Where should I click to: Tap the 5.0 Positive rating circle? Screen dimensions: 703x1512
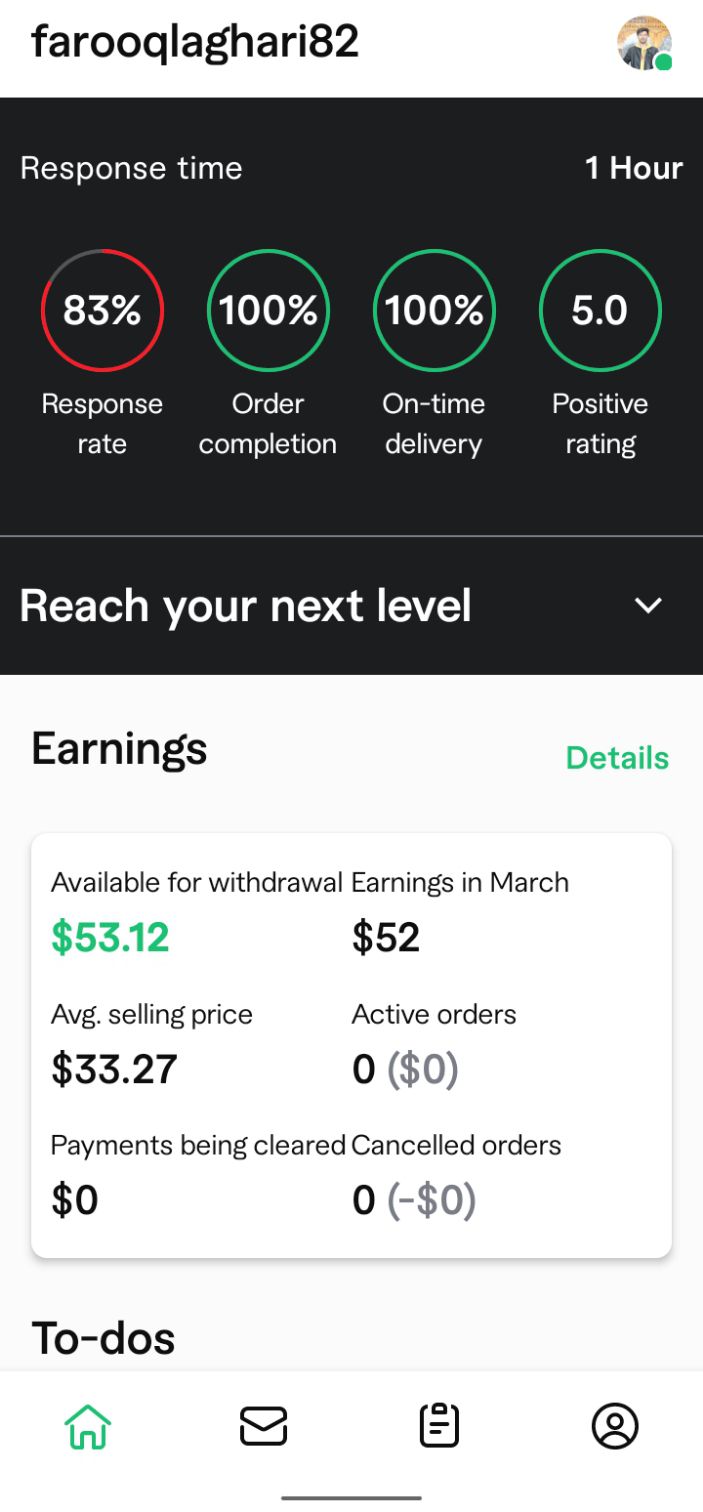600,311
